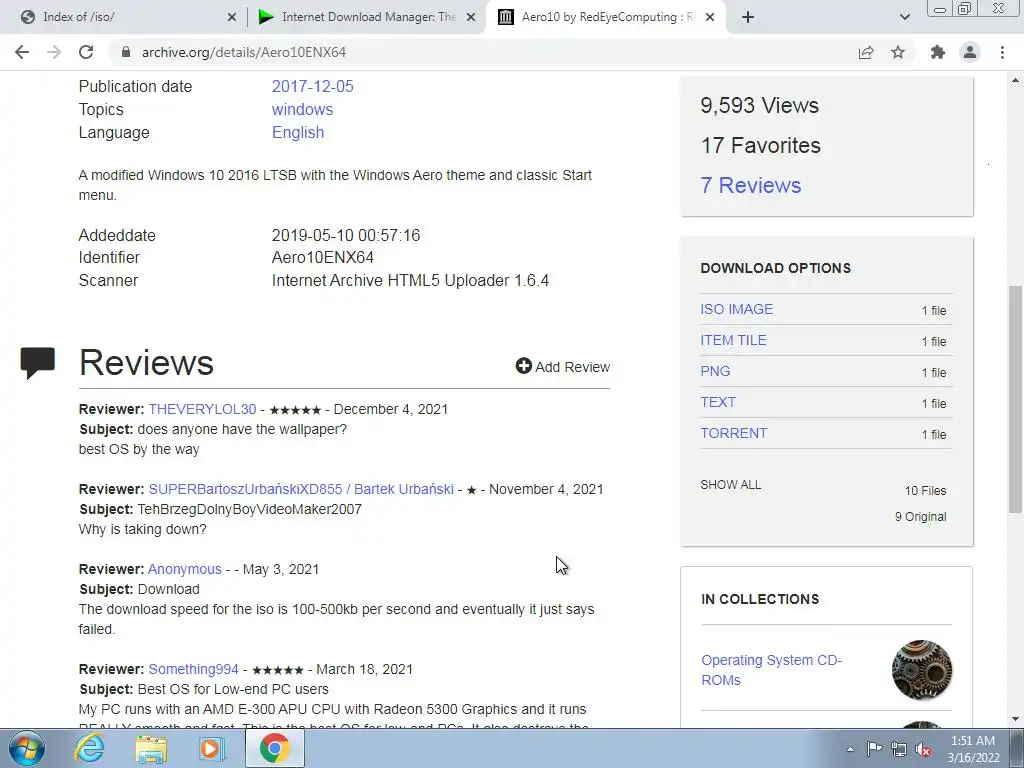Click the Chrome taskbar icon
1024x768 pixels.
274,748
